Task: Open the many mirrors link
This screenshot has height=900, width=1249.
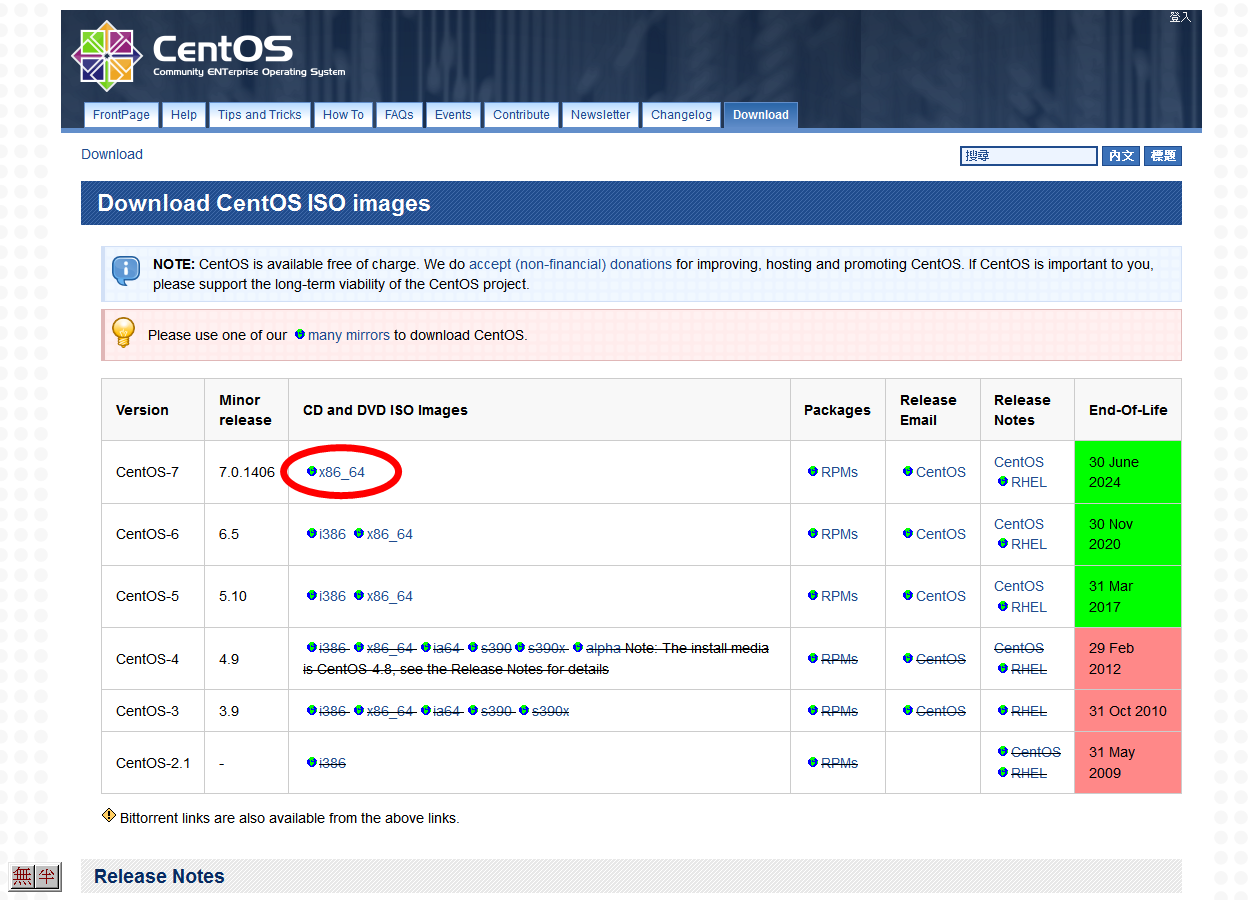Action: tap(349, 335)
